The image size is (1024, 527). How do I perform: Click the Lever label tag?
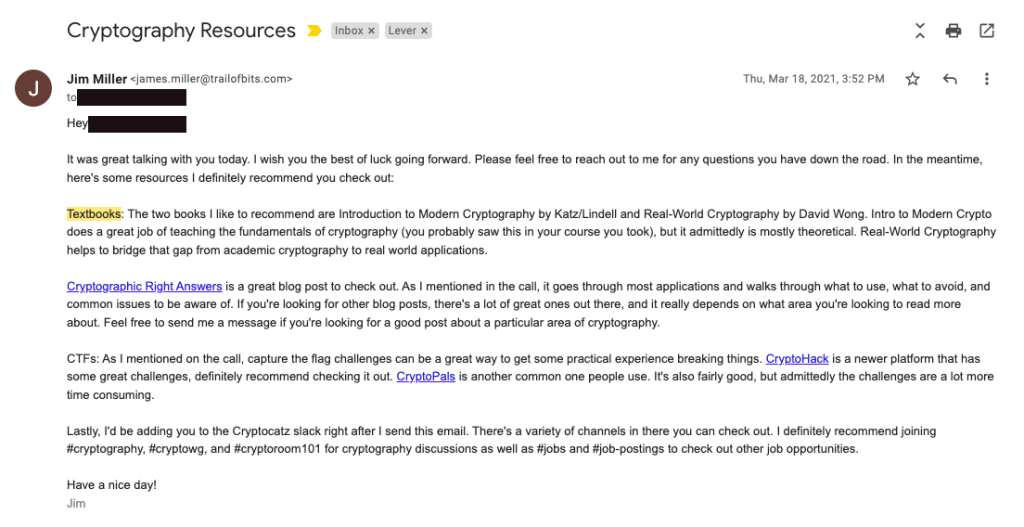pyautogui.click(x=402, y=31)
